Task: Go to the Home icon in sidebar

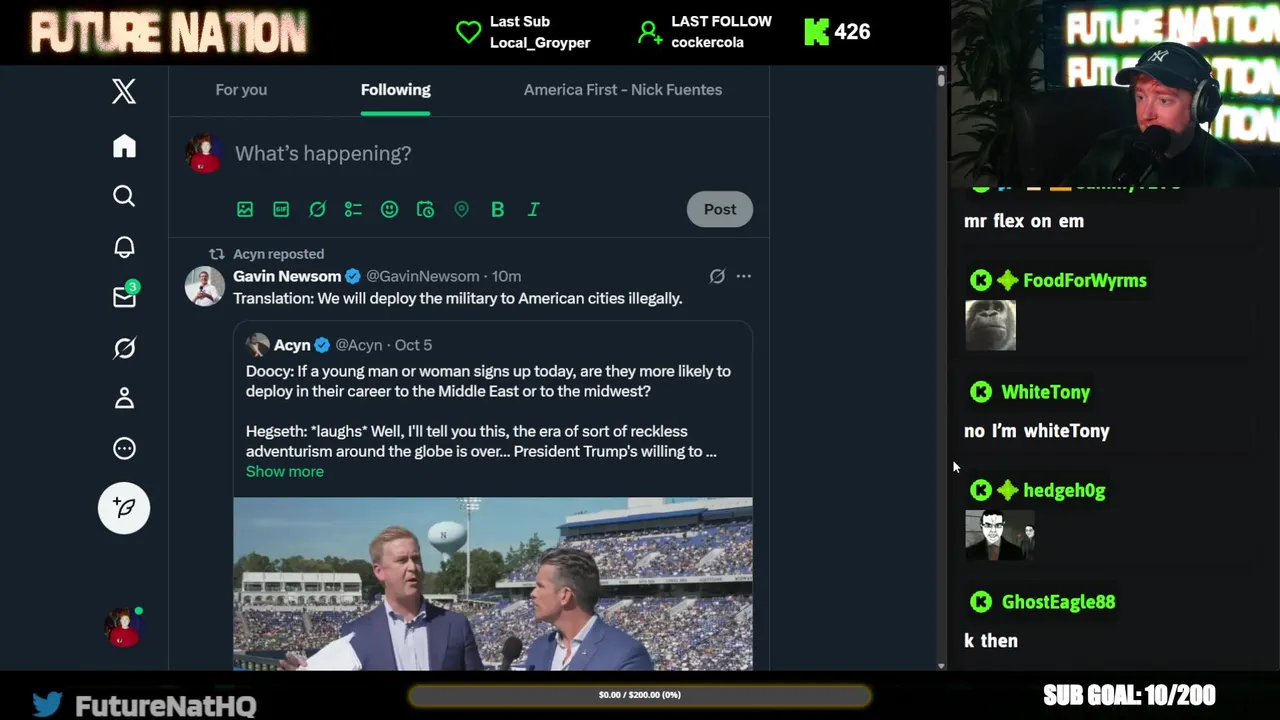Action: 124,146
